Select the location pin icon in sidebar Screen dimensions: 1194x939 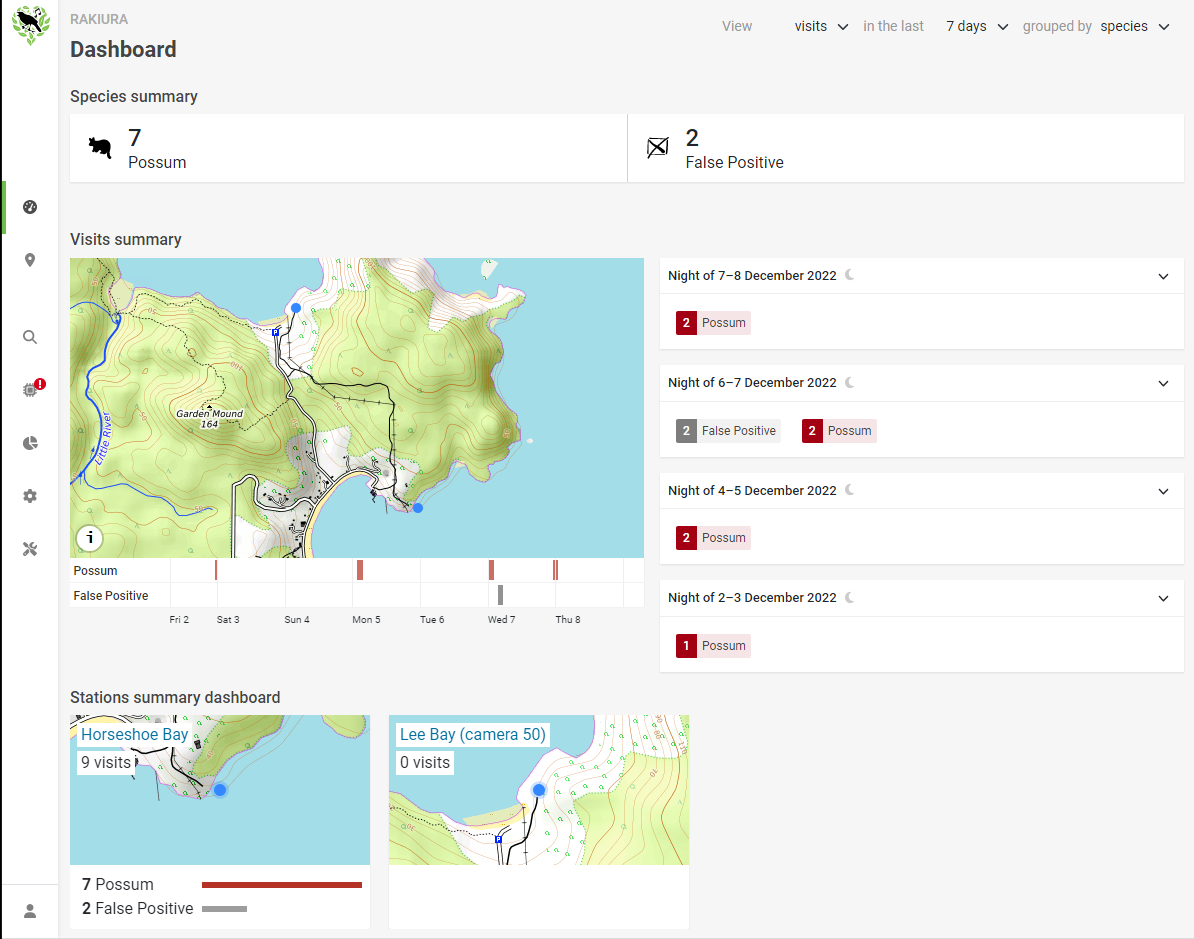[x=30, y=260]
